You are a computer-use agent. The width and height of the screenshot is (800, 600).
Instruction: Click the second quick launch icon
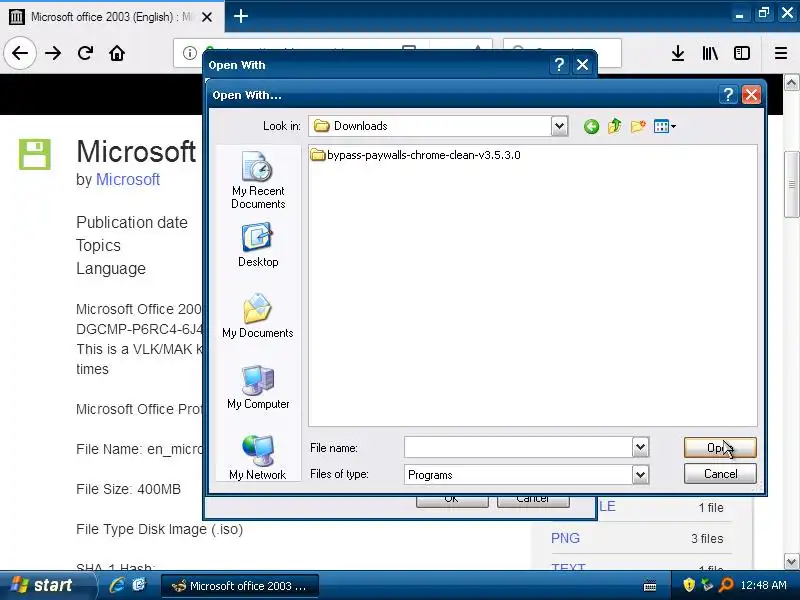coord(139,585)
